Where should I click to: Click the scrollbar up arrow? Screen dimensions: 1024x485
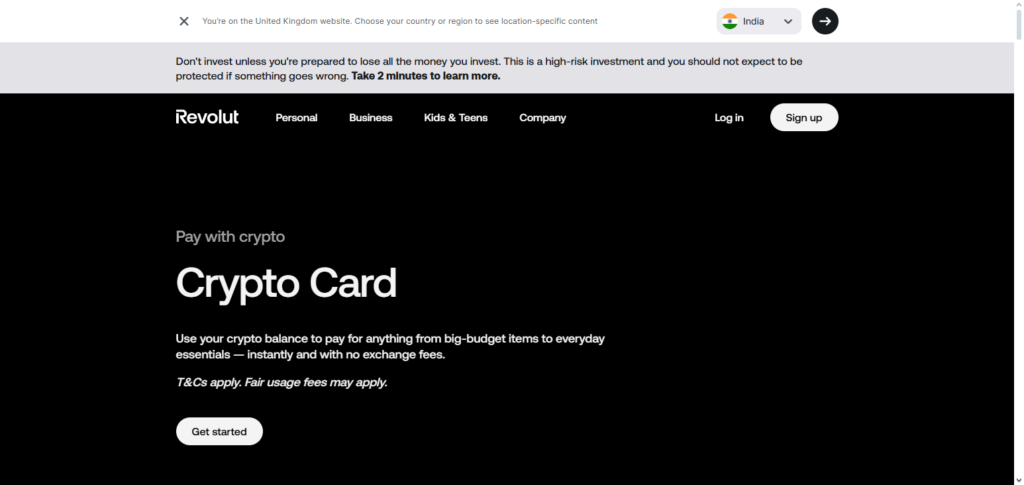[x=1017, y=6]
